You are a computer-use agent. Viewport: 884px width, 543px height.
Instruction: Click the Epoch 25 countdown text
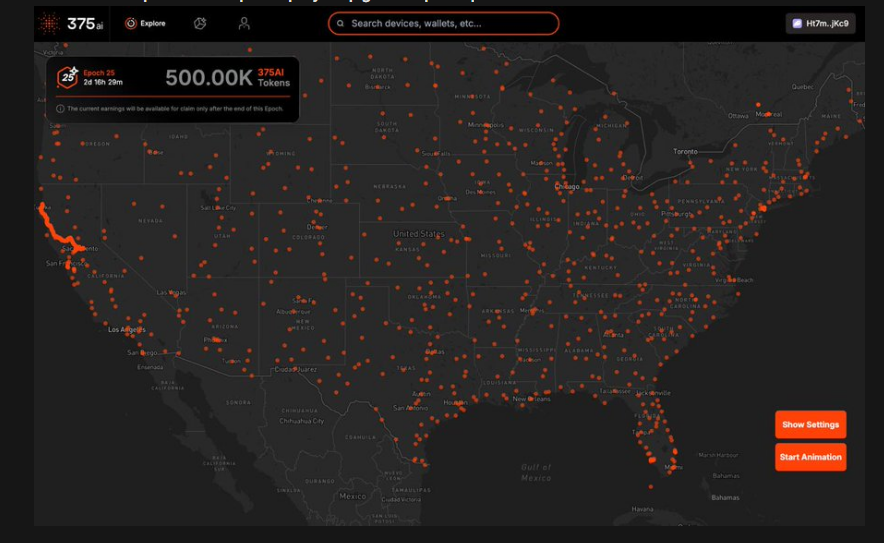104,82
